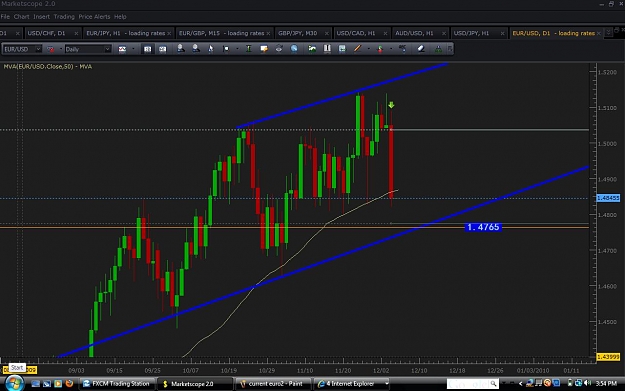Click the yellow note label tool
625x391 pixels.
point(263,49)
